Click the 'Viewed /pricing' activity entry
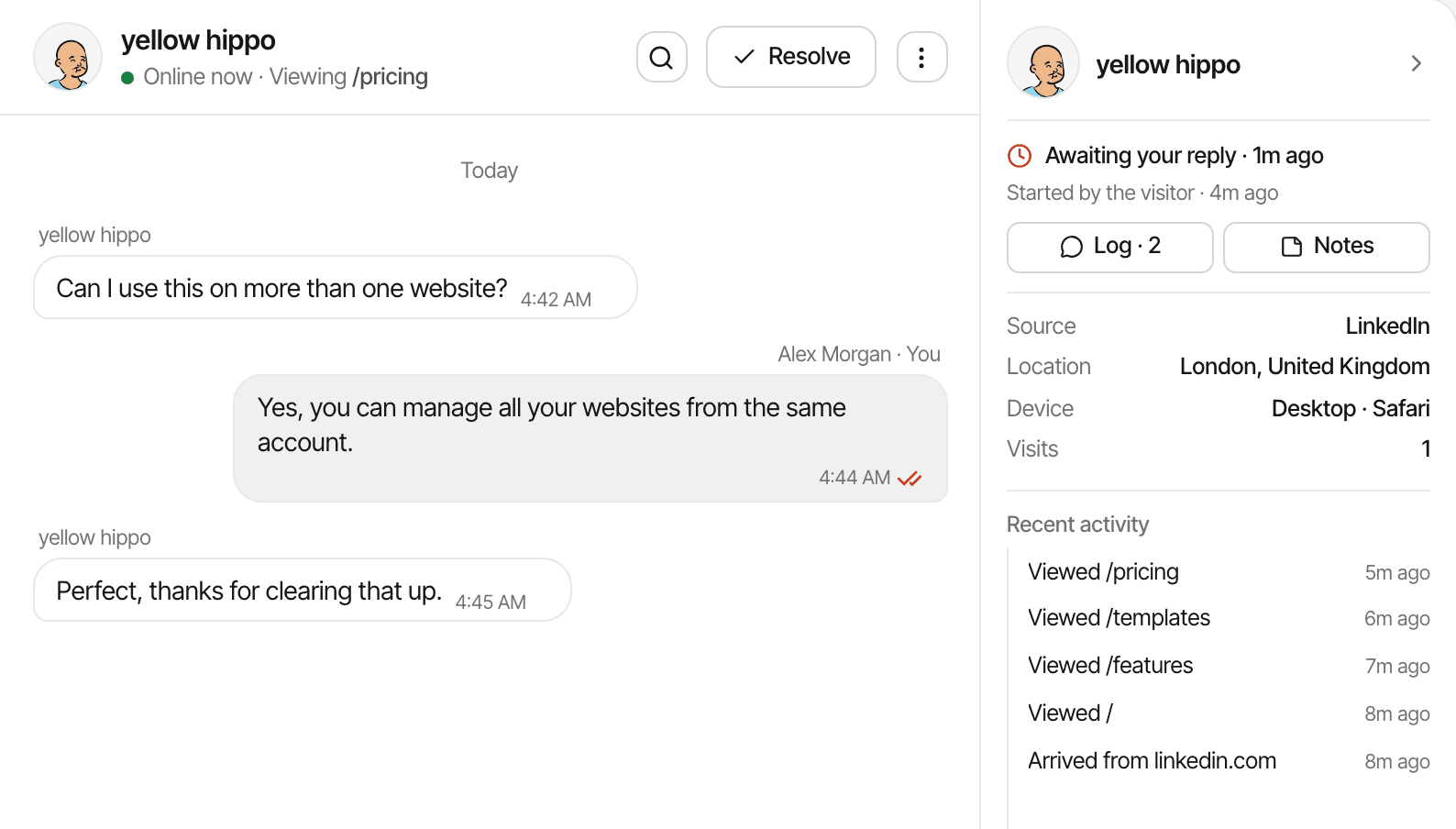The image size is (1456, 829). (x=1229, y=572)
